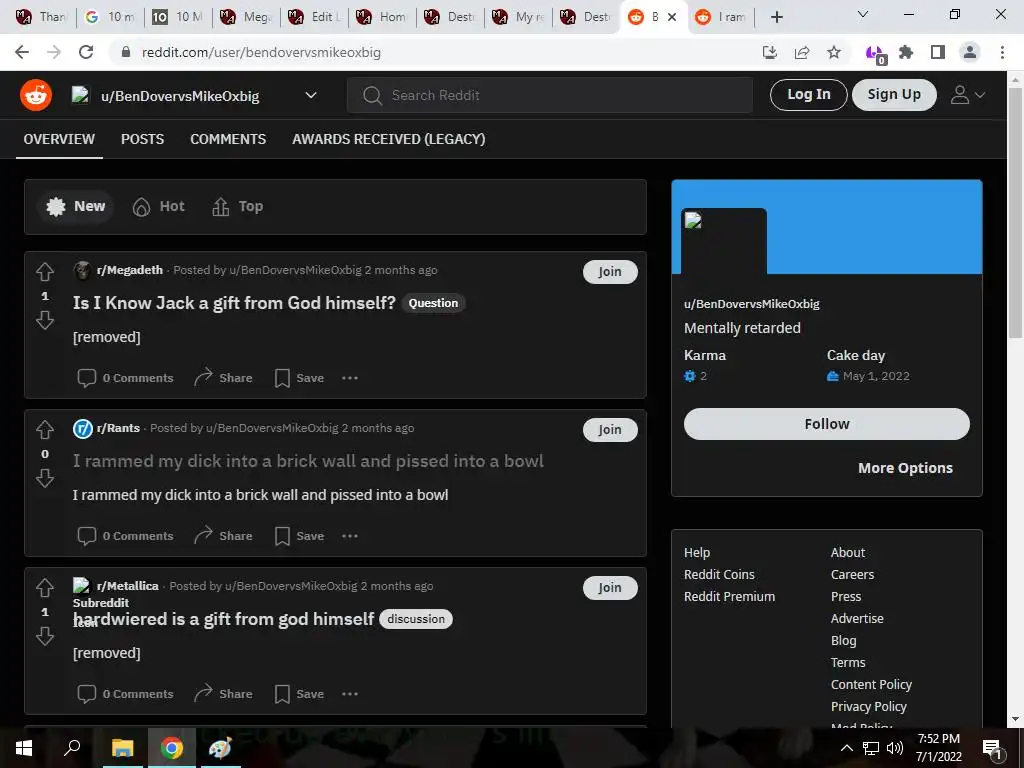The image size is (1024, 768).
Task: Open the Reddit Premium link
Action: click(x=729, y=596)
